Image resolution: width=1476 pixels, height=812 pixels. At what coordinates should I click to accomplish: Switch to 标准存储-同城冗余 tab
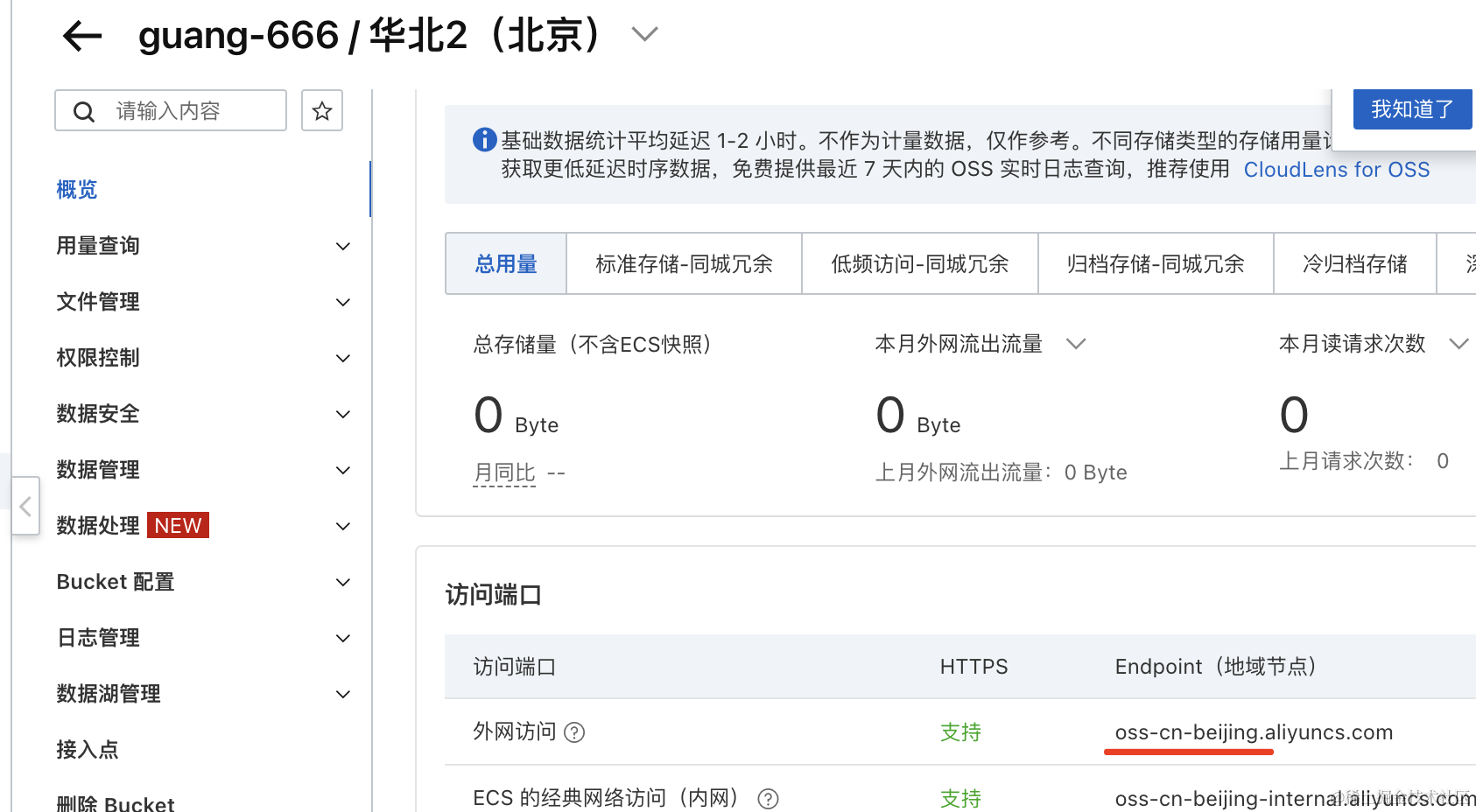click(x=684, y=264)
